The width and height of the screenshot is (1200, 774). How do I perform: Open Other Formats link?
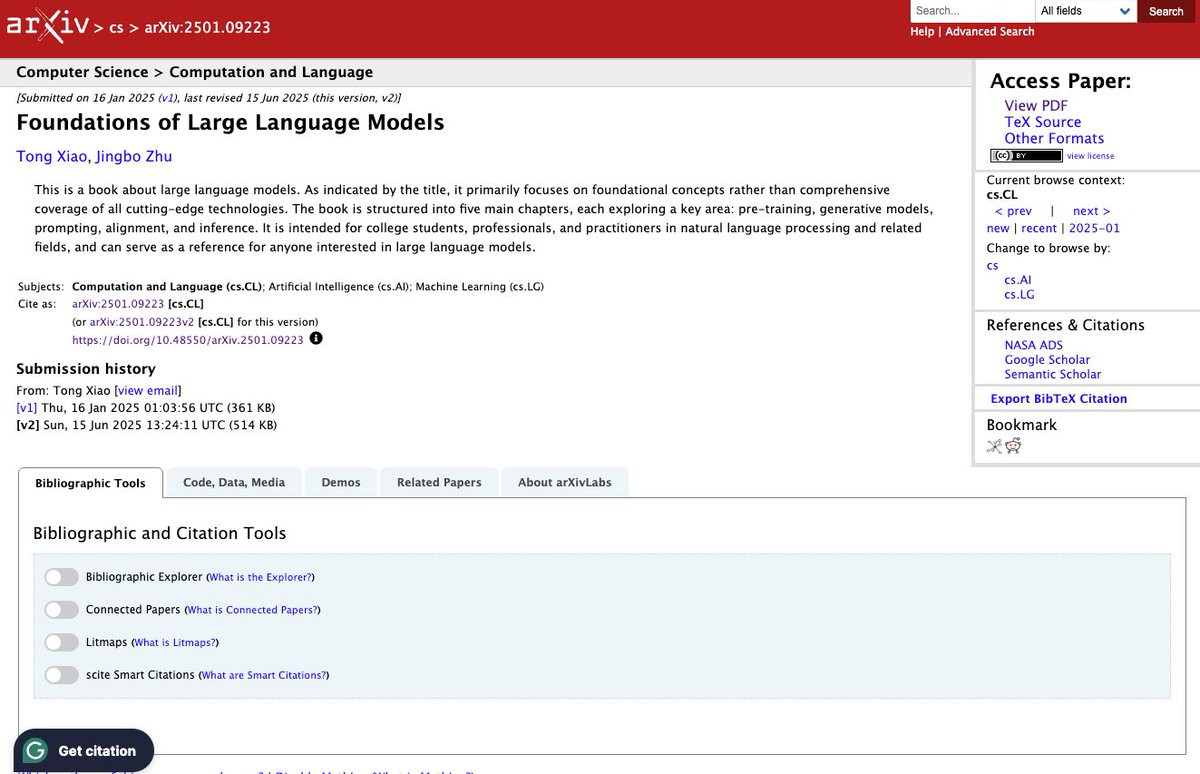pyautogui.click(x=1054, y=138)
